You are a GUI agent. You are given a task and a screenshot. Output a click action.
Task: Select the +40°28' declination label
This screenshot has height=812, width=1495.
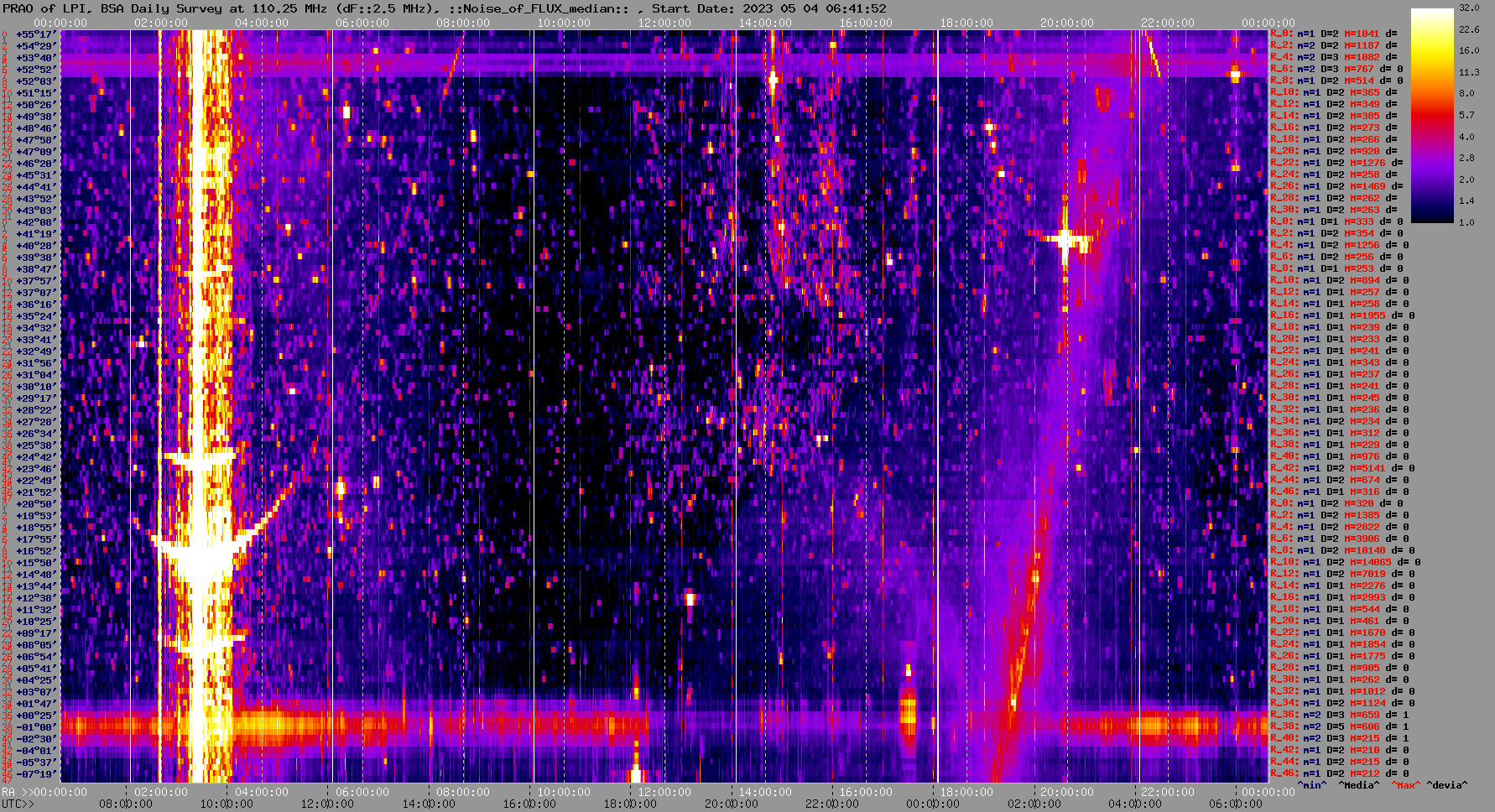click(x=36, y=246)
